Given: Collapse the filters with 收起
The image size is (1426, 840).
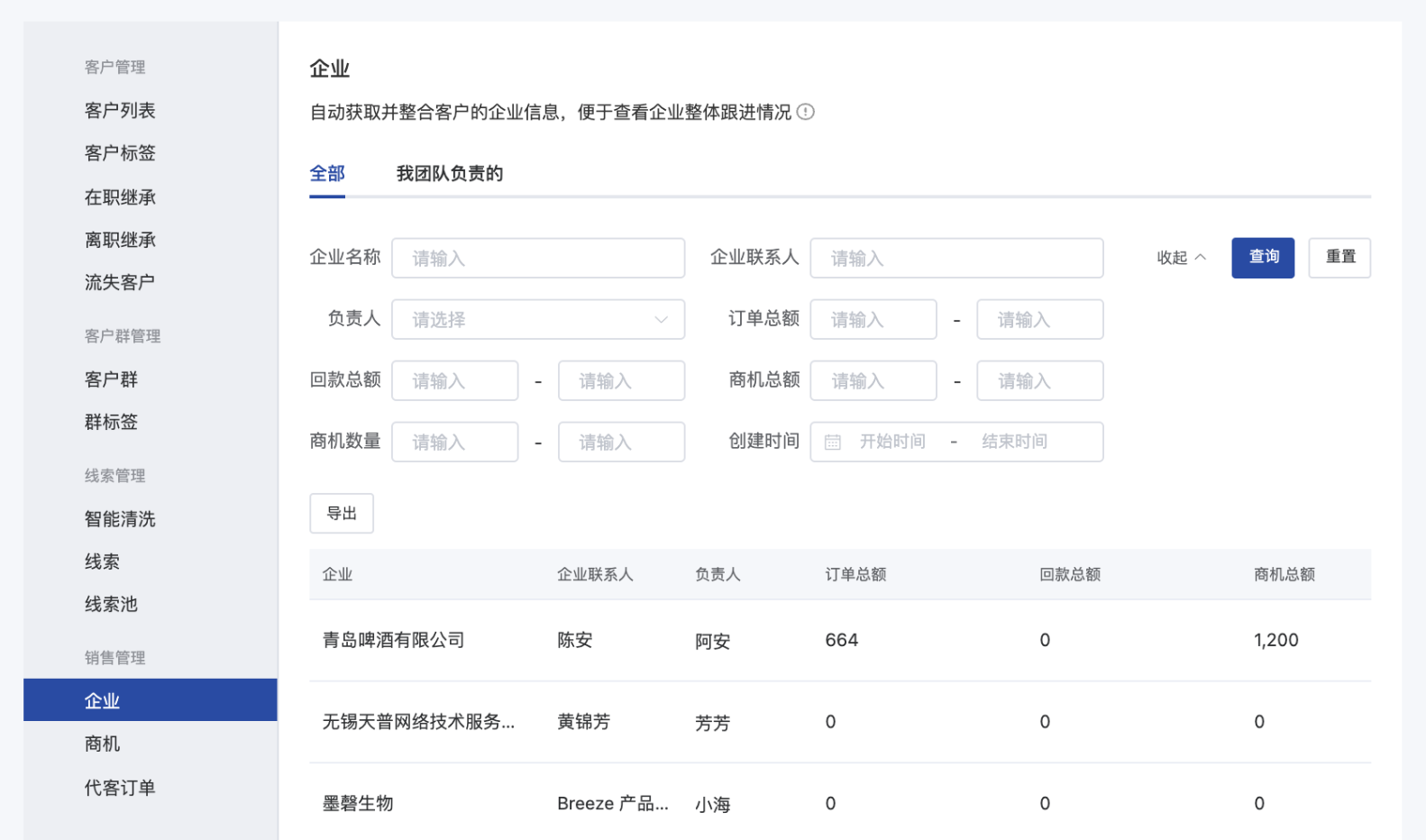Looking at the screenshot, I should click(1181, 258).
